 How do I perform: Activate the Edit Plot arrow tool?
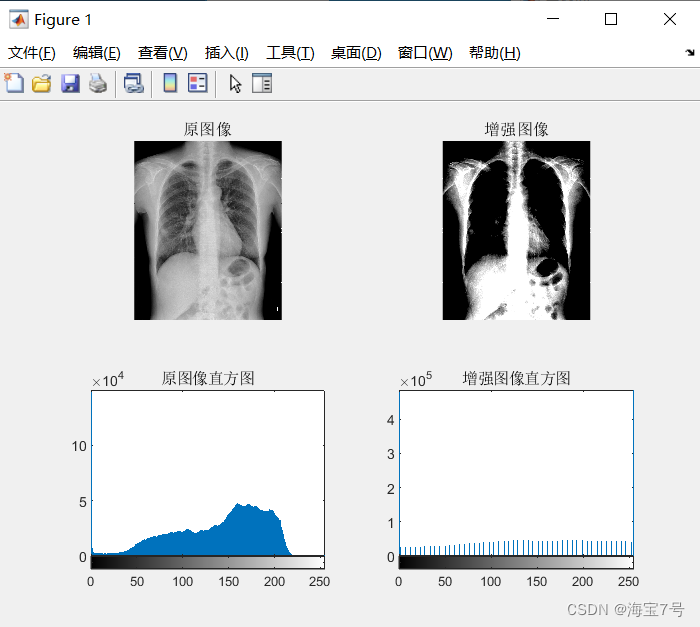tap(235, 84)
